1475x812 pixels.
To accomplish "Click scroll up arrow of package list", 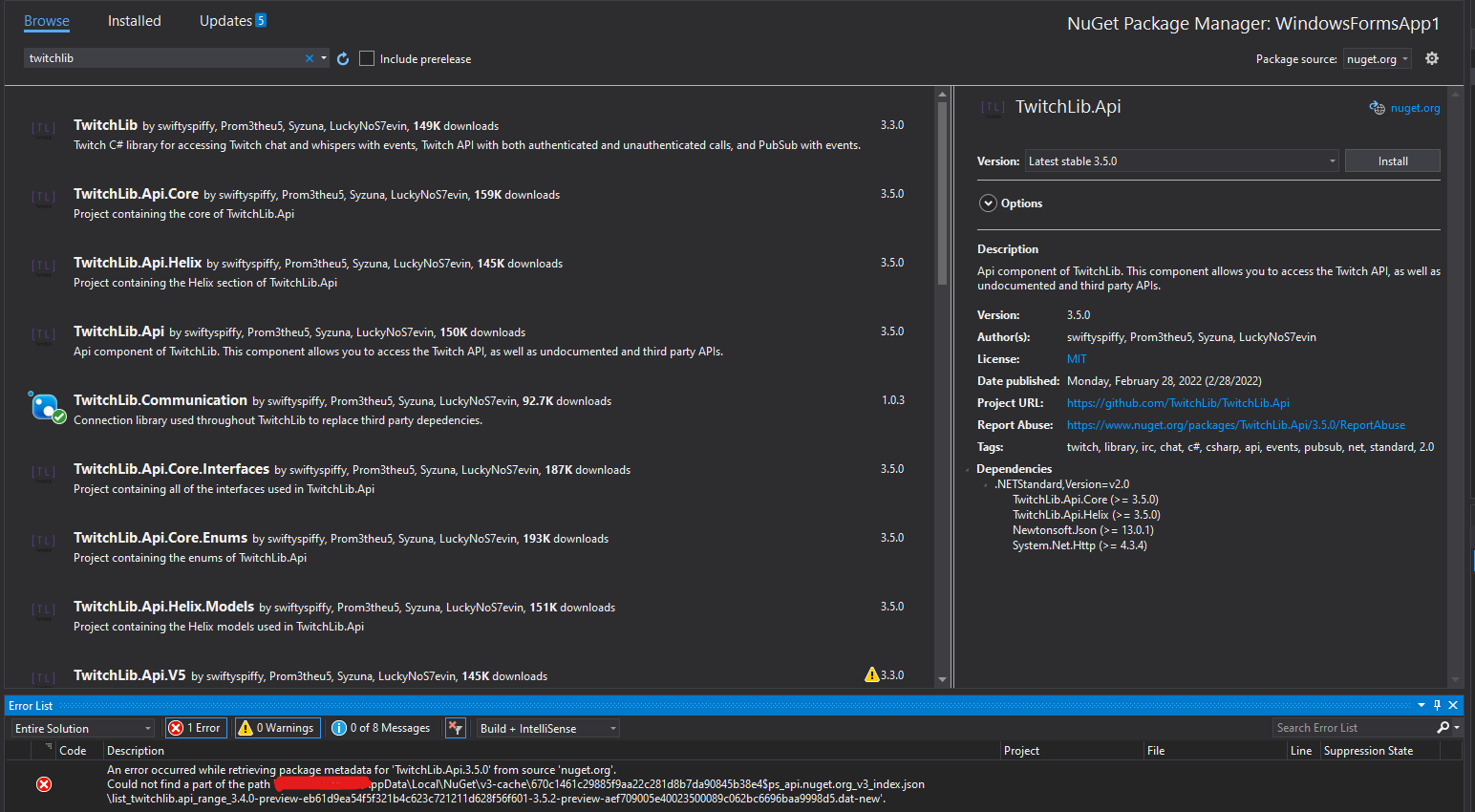I will pos(942,94).
